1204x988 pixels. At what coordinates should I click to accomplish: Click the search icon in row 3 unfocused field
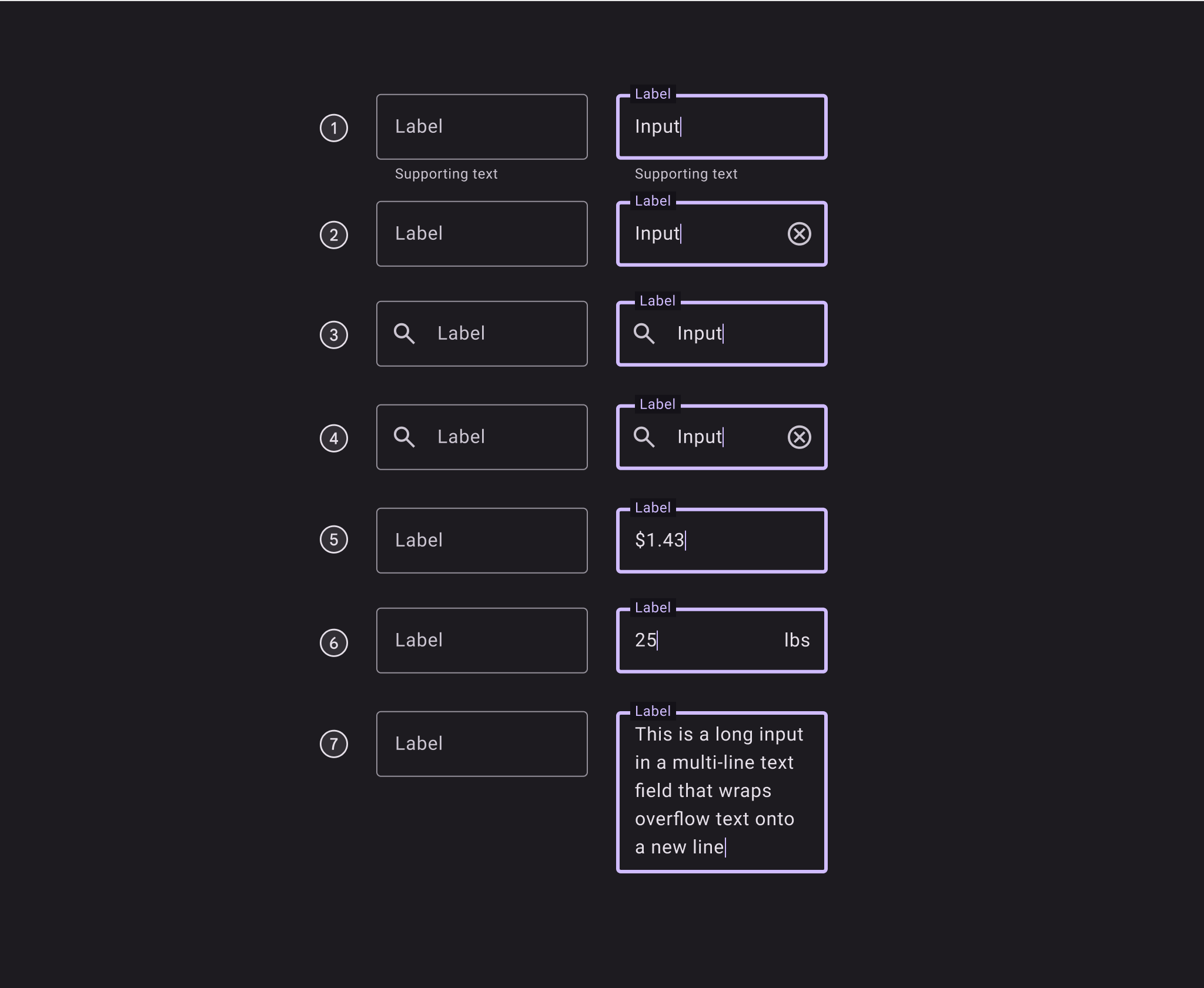404,333
